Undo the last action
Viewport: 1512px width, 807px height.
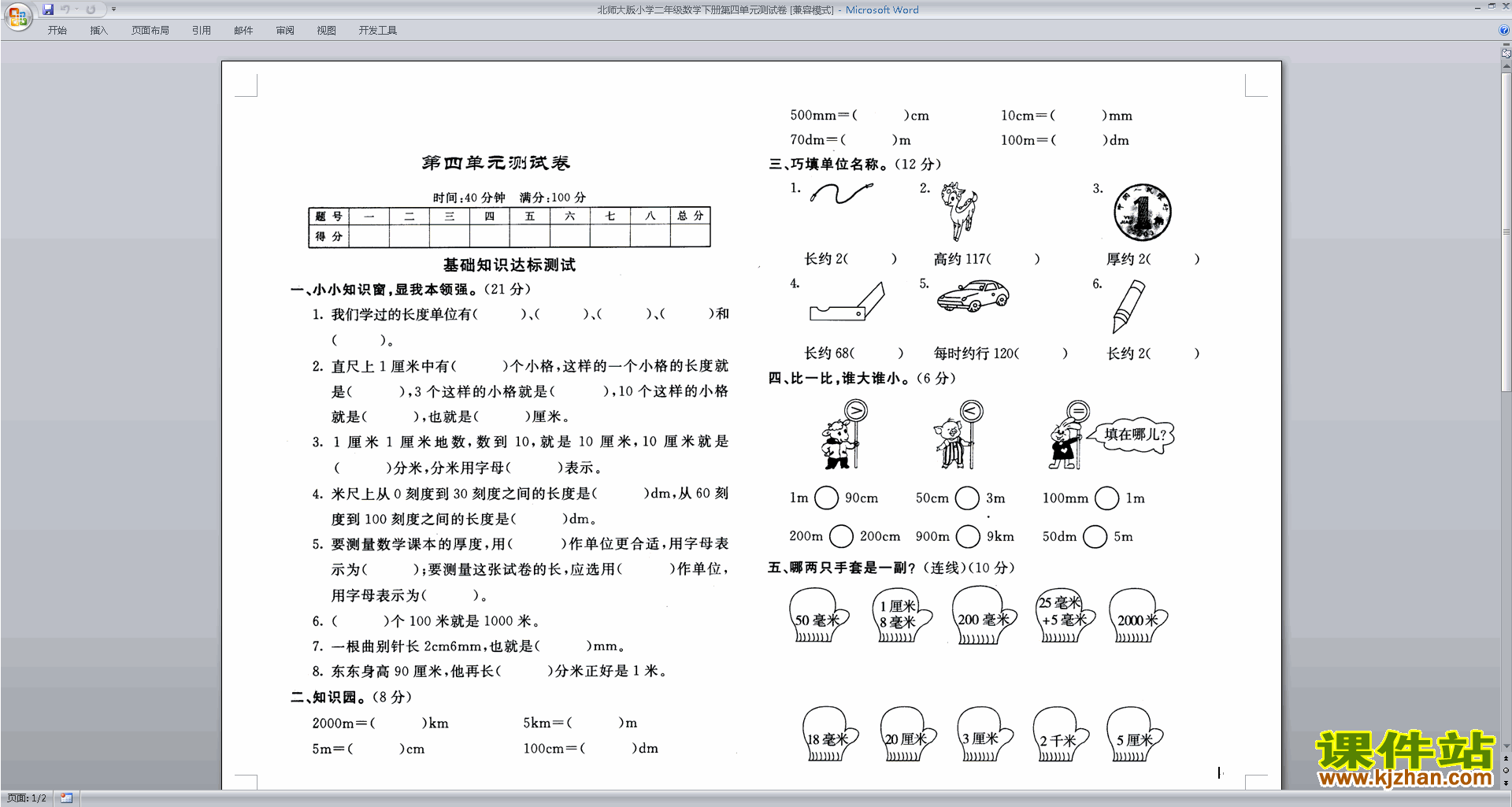point(65,9)
